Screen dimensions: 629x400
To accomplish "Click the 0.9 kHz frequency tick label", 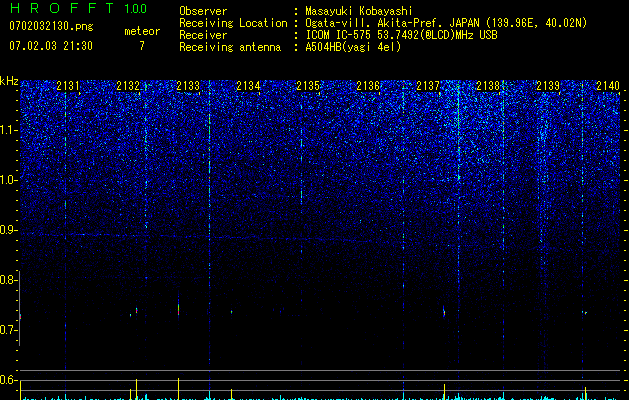I will click(7, 230).
